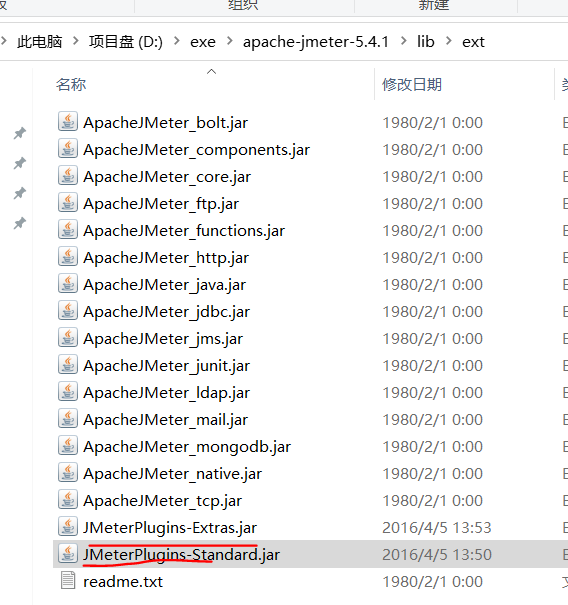
Task: Click date 2016/4/5 13:53 of JMeterPlugins-Extras.jar
Action: (x=437, y=527)
